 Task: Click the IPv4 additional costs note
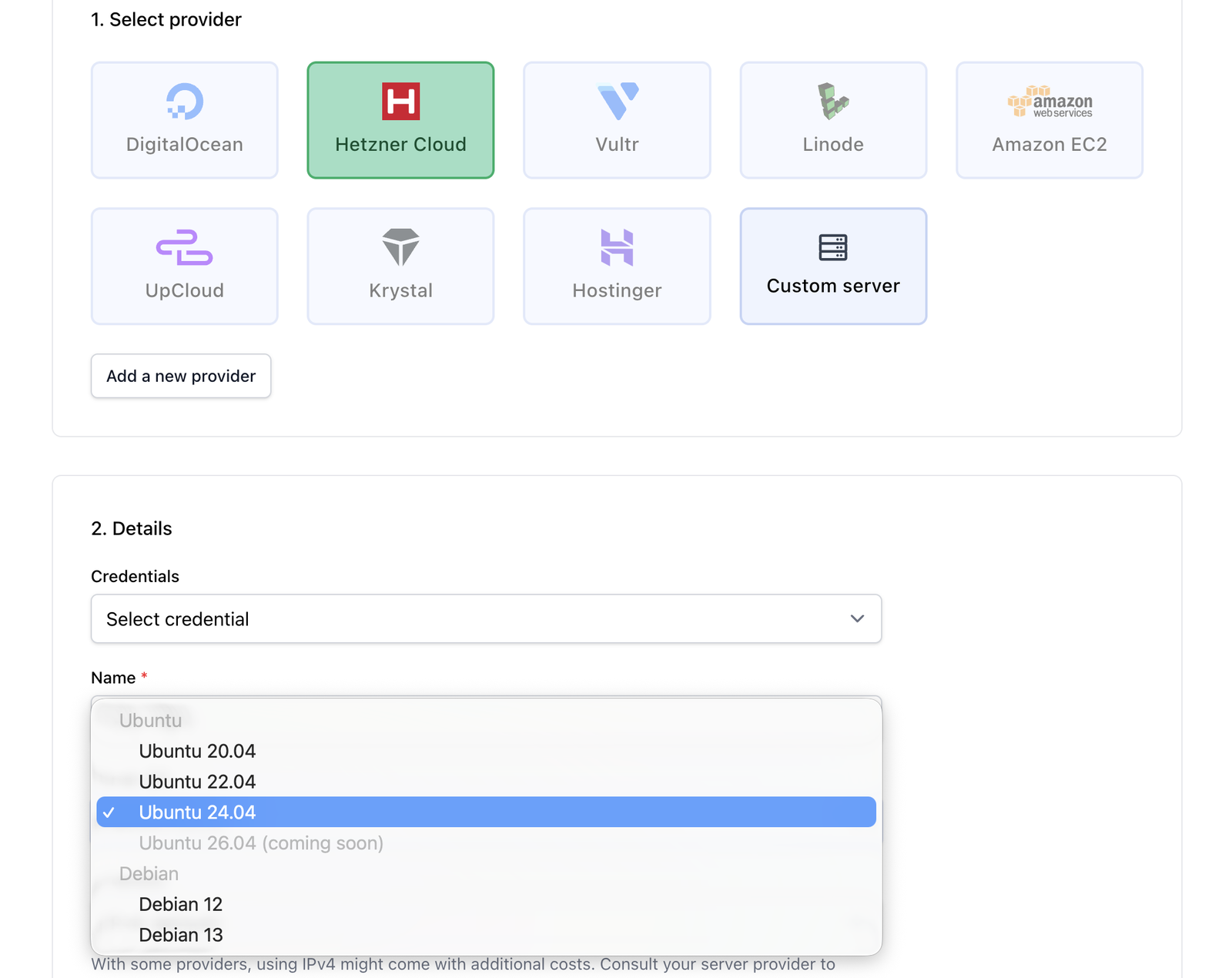463,964
